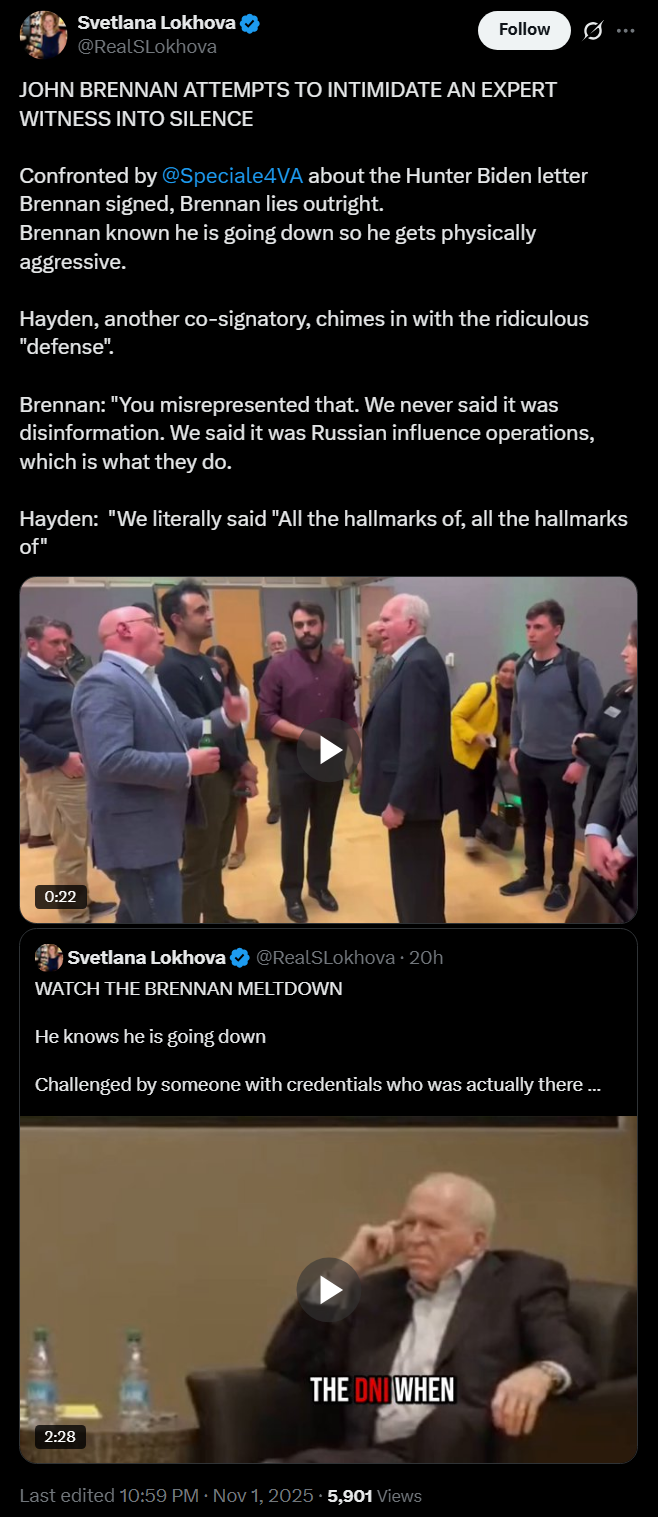Click the verified badge in the quoted post
This screenshot has height=1517, width=658.
pos(240,958)
